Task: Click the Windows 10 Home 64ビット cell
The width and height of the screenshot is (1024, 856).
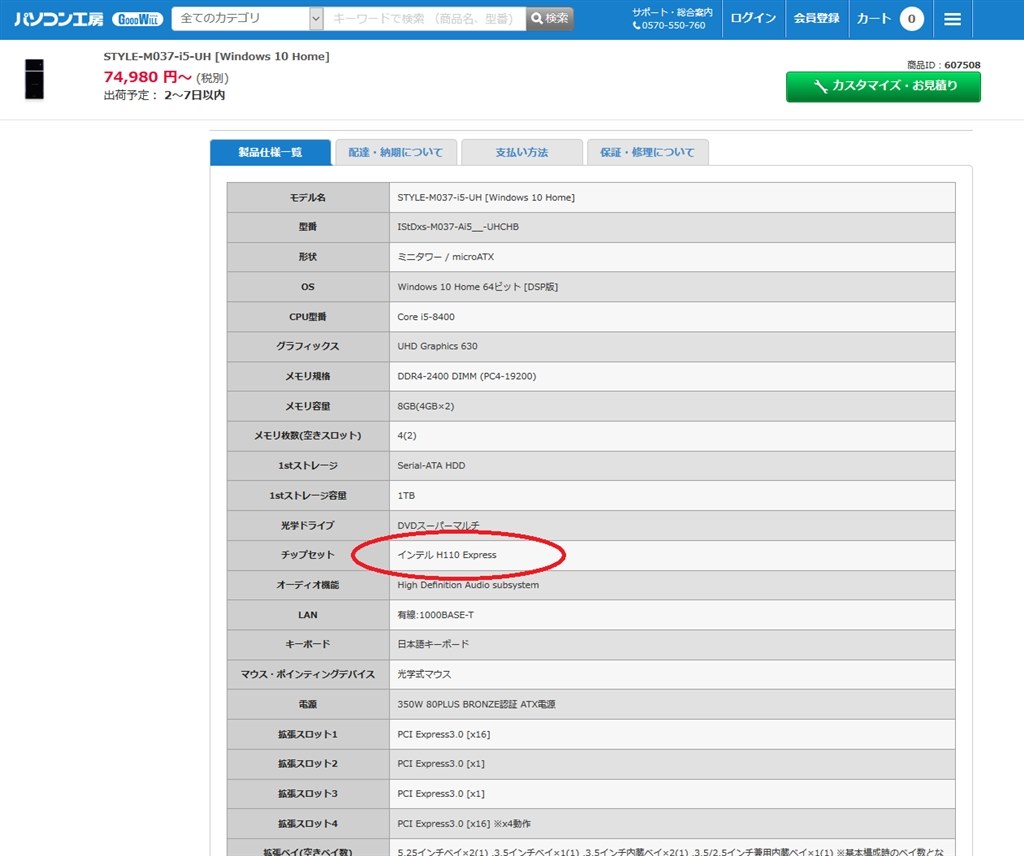Action: click(672, 287)
